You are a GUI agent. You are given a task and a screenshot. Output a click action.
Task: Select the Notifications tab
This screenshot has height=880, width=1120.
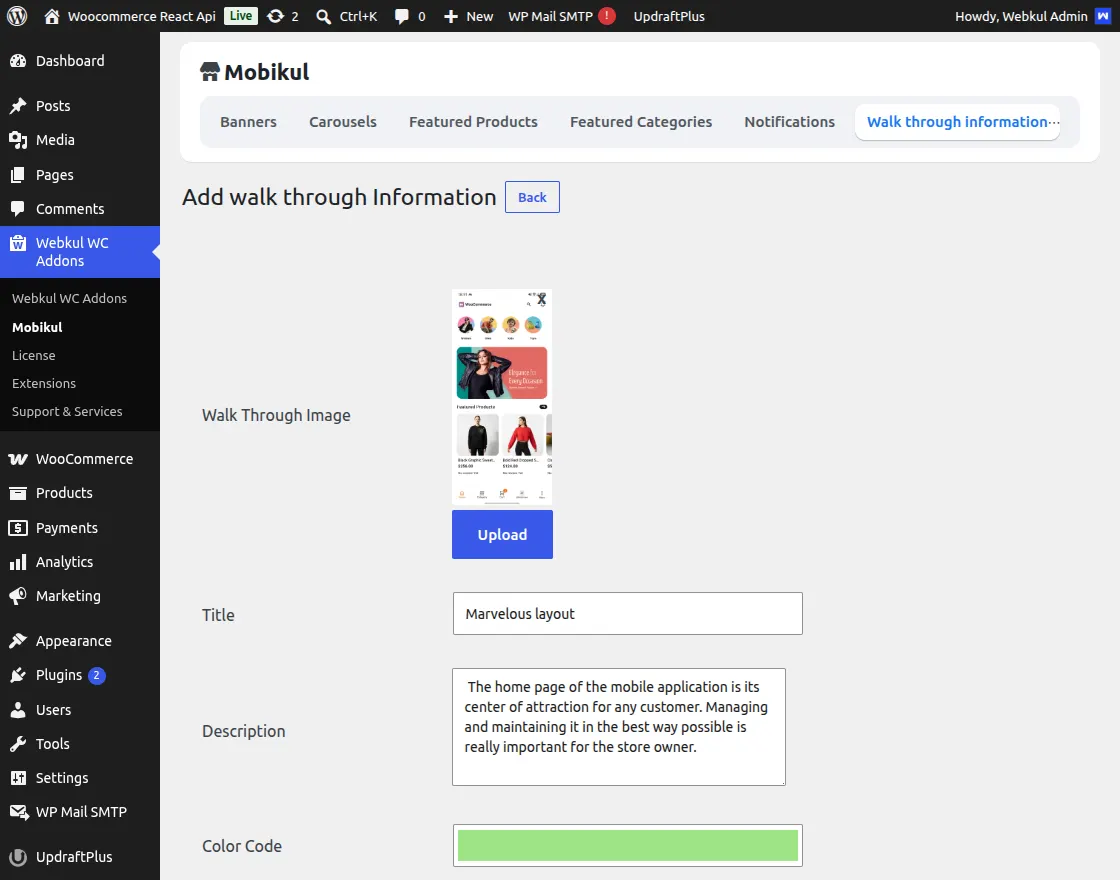click(789, 121)
